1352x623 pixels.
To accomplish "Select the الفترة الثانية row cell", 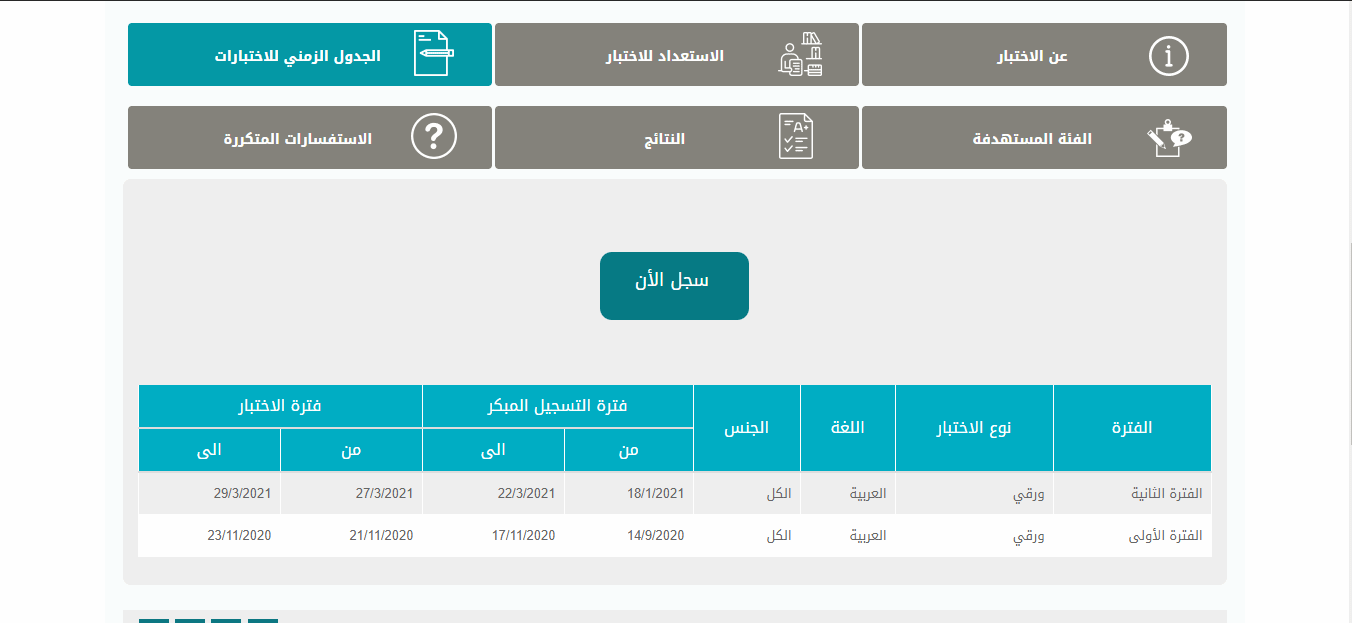I will pos(1132,493).
